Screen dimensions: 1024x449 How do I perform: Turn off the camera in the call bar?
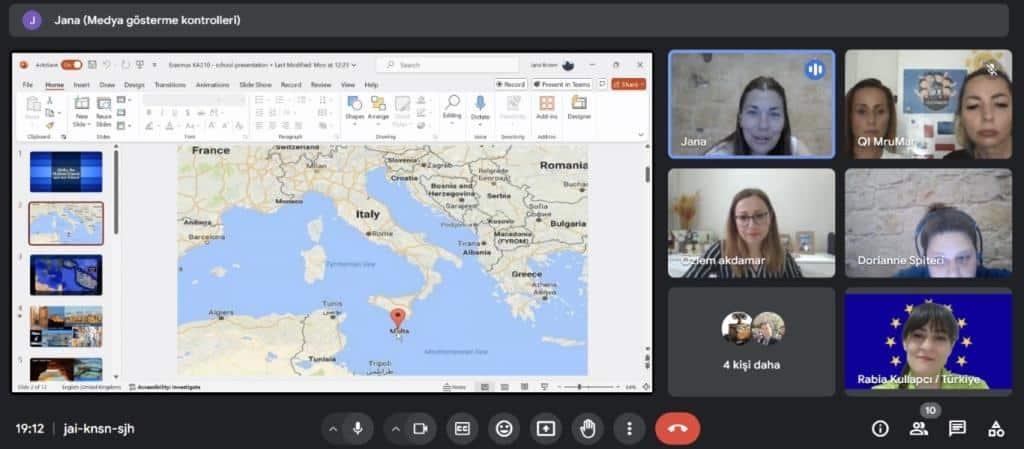420,428
